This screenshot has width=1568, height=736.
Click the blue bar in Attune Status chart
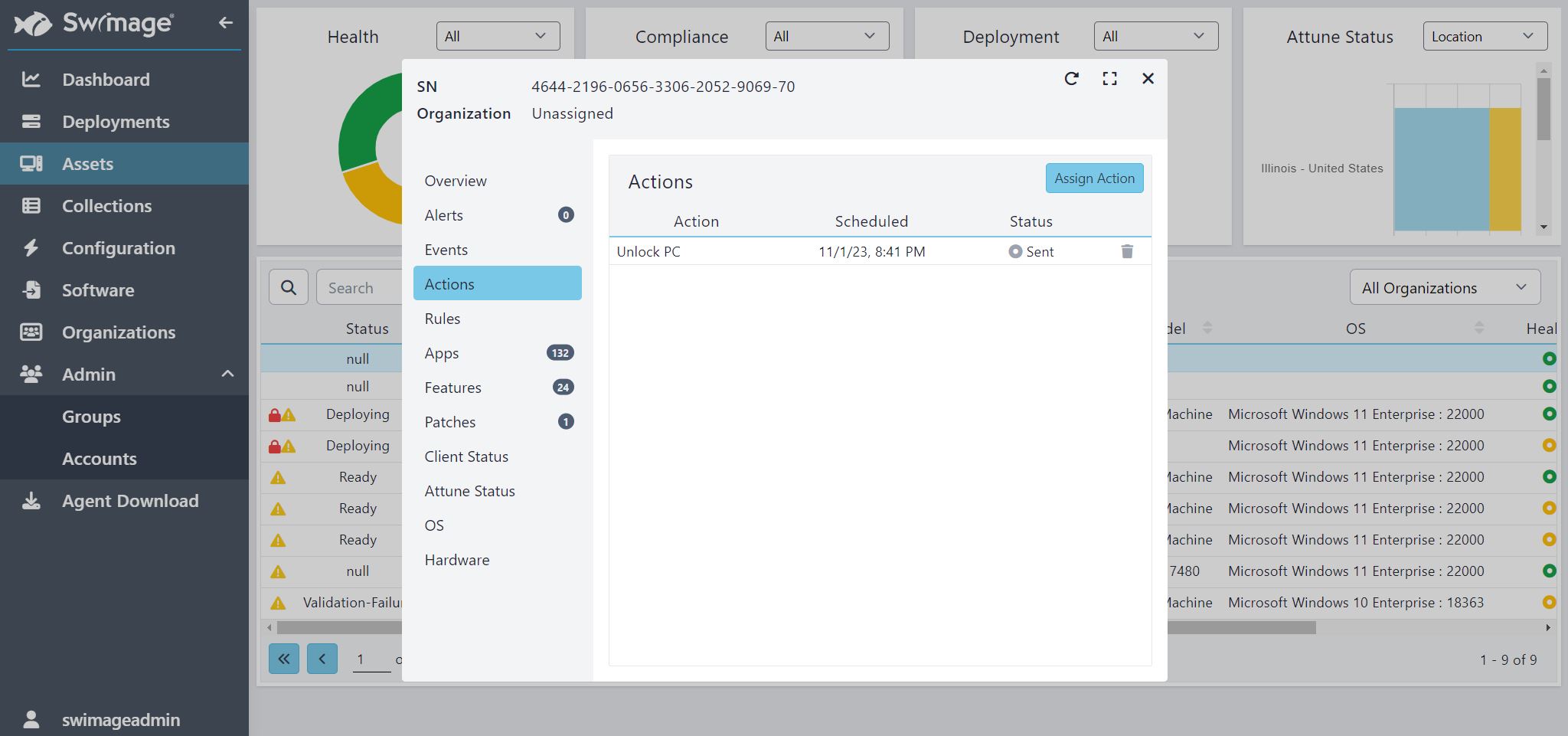(x=1441, y=168)
